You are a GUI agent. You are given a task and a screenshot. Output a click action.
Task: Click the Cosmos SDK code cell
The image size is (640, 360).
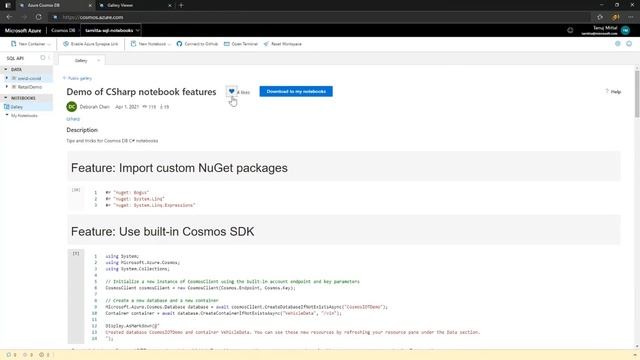(344, 297)
